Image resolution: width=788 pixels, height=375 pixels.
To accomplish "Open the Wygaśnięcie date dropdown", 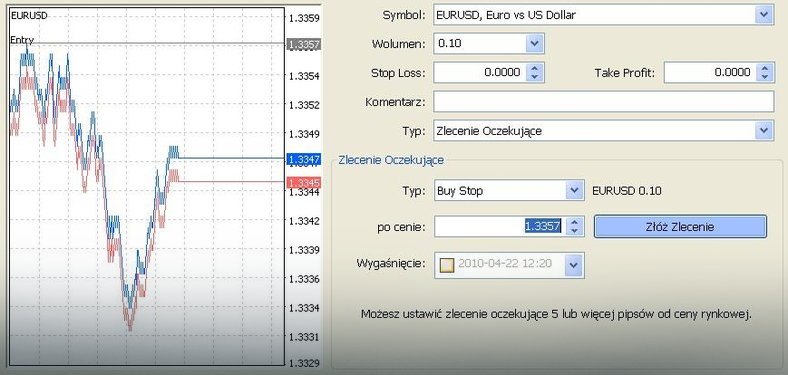I will click(574, 264).
